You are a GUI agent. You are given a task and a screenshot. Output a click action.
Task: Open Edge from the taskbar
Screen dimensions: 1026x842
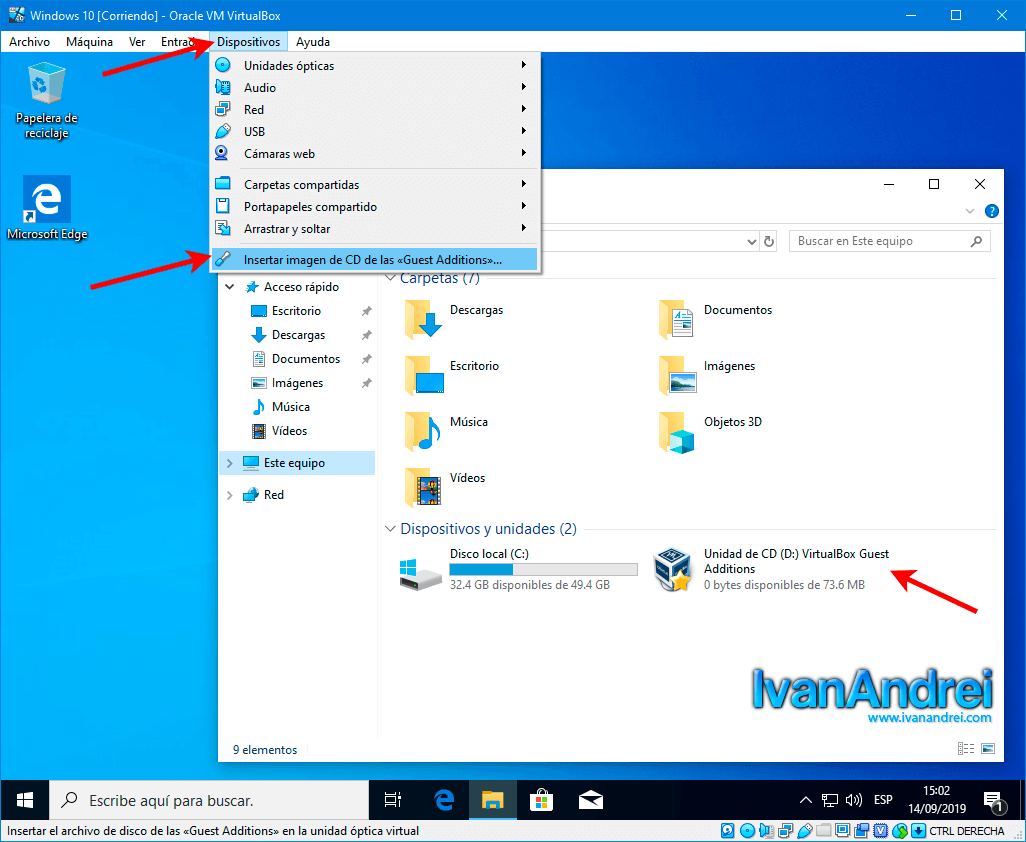(444, 799)
